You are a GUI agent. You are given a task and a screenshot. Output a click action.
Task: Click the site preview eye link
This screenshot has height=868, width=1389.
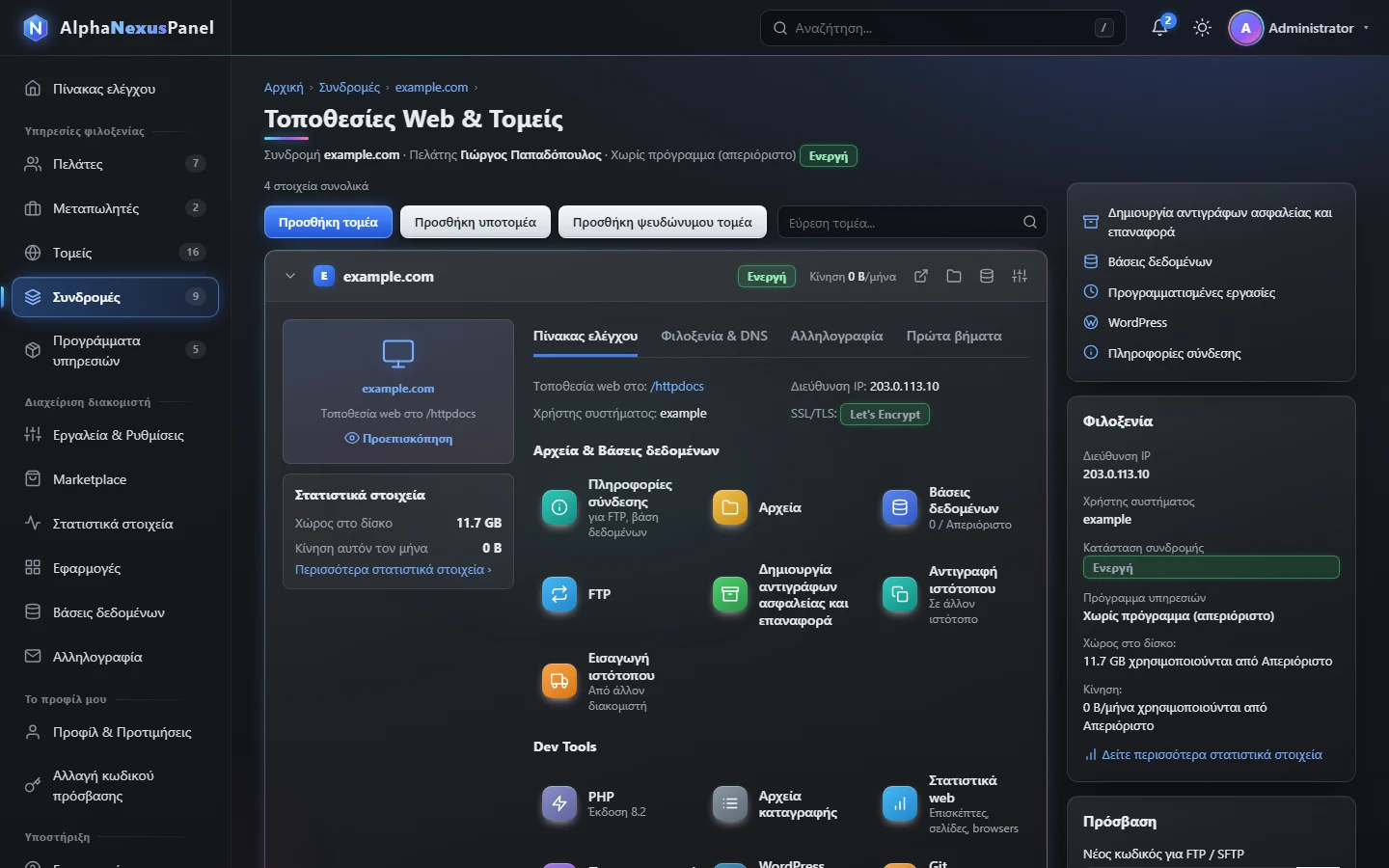[x=398, y=439]
